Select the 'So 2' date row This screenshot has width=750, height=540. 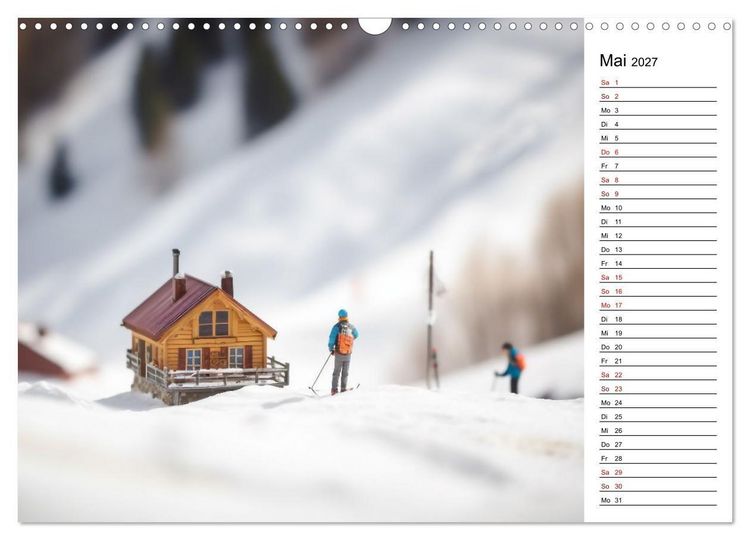[658, 96]
